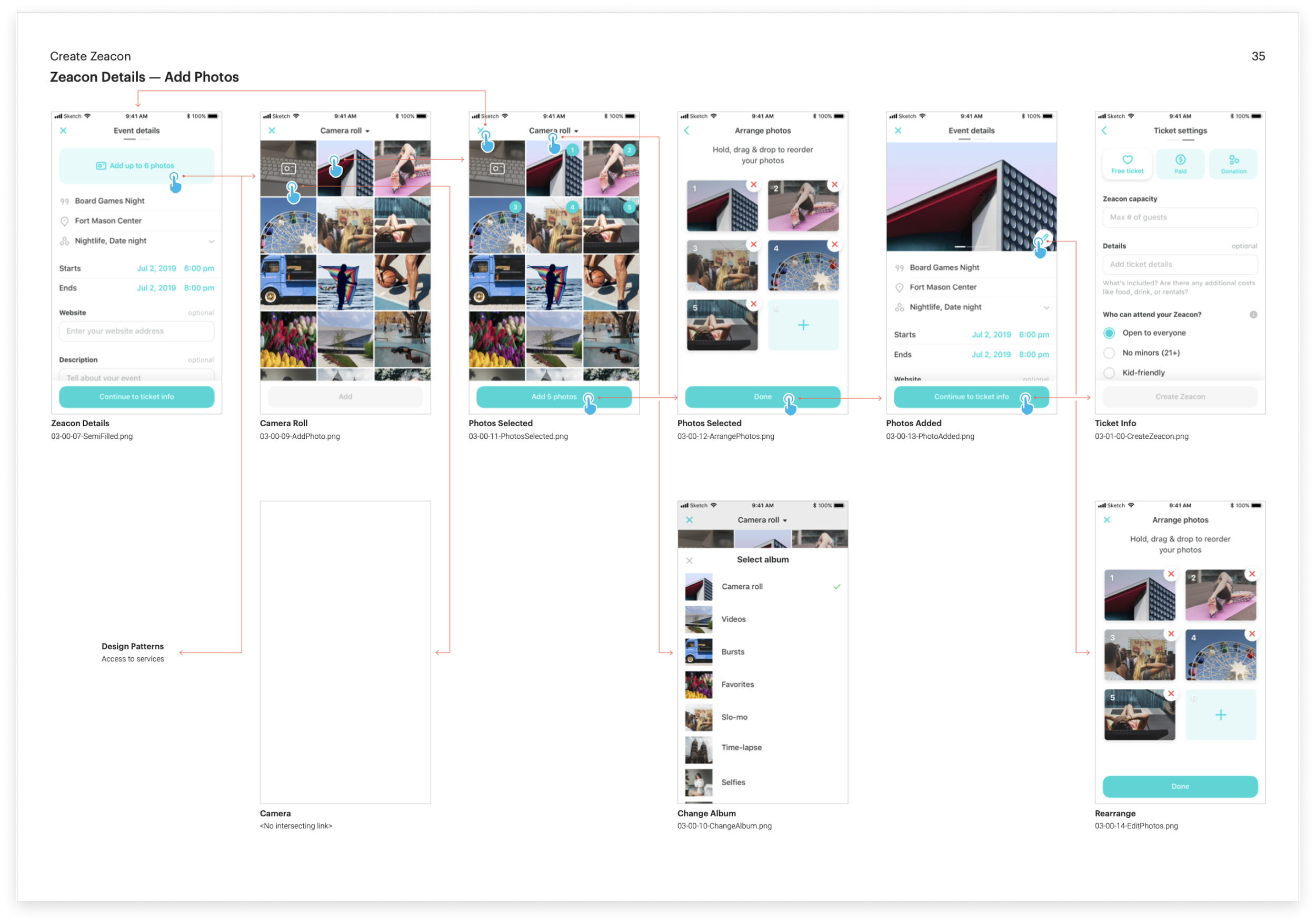
Task: Click the plus tile in Arrange photos screen
Action: click(803, 325)
